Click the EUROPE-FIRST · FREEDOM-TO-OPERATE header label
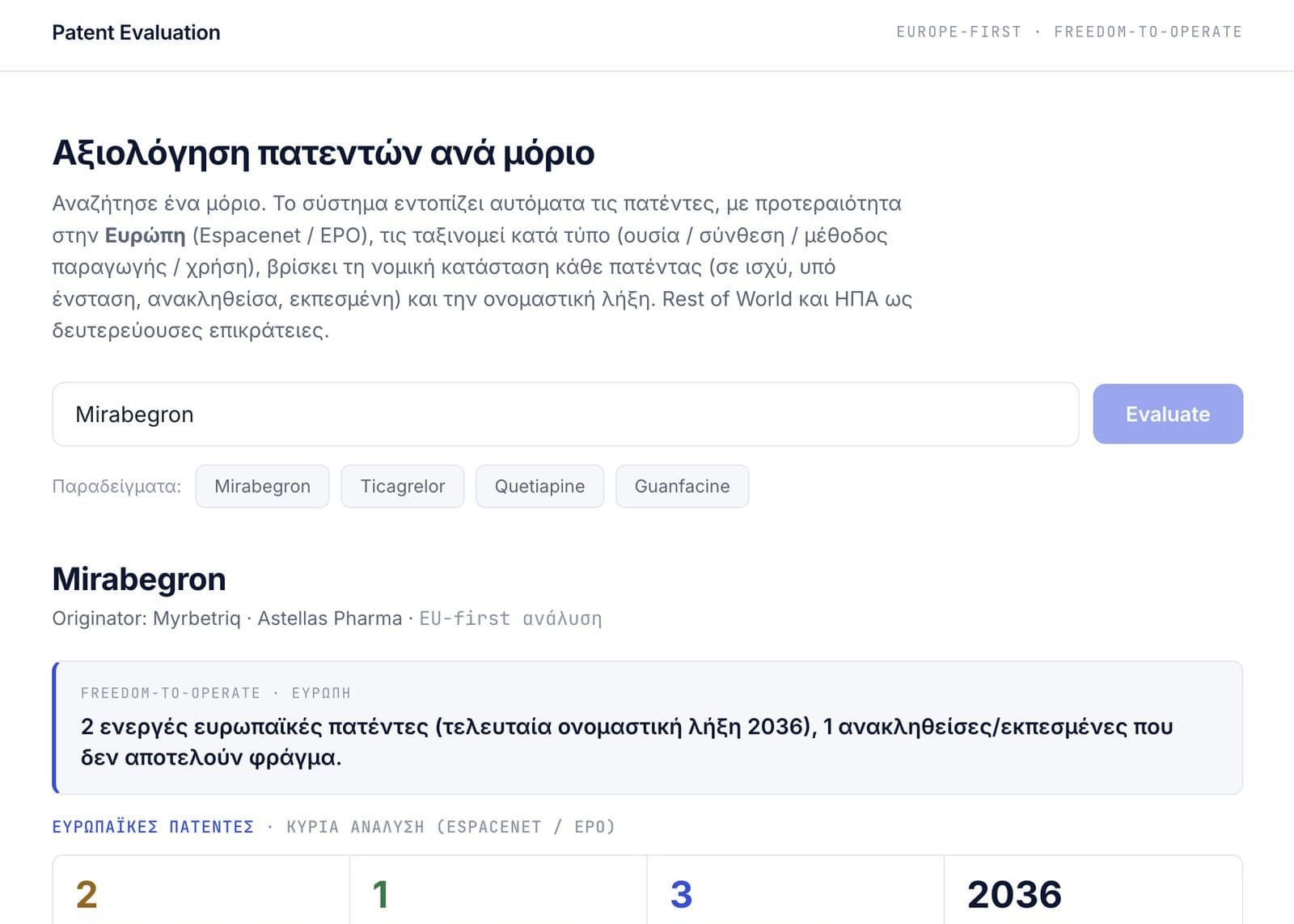The height and width of the screenshot is (924, 1294). click(x=1068, y=32)
